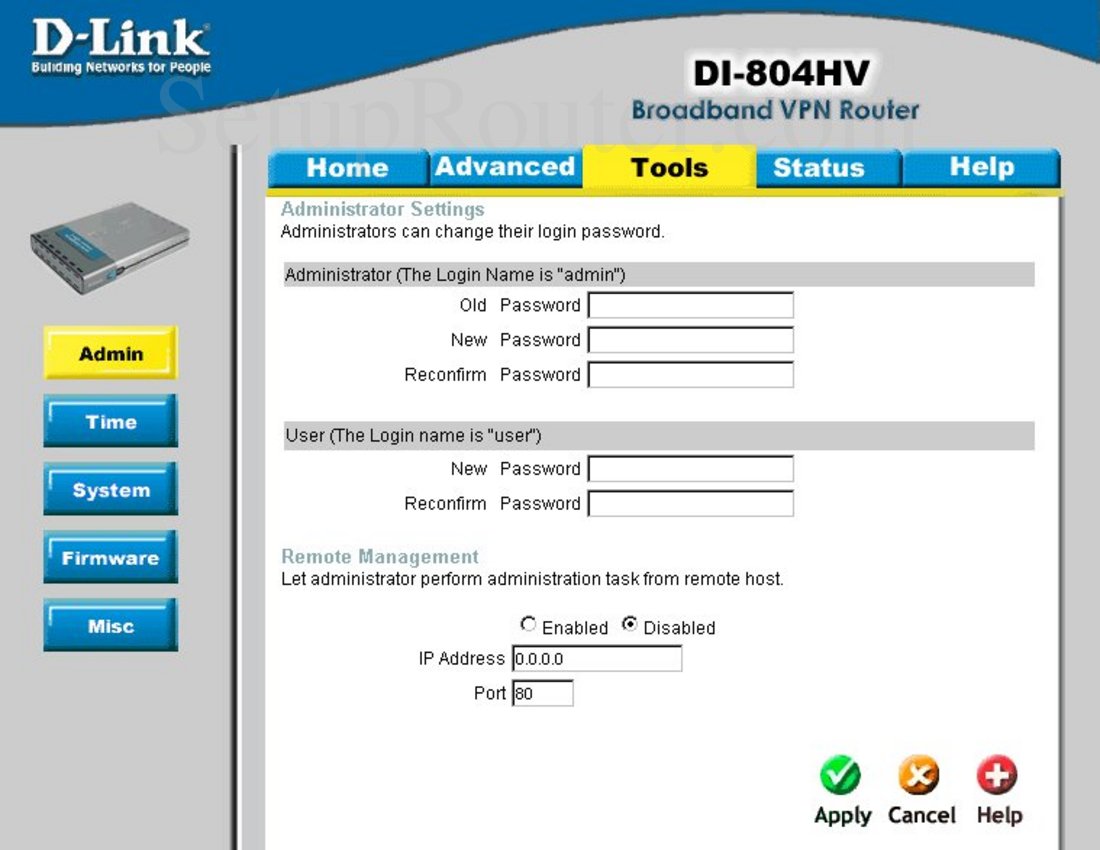The image size is (1100, 850).
Task: Open the Home tab
Action: point(348,168)
